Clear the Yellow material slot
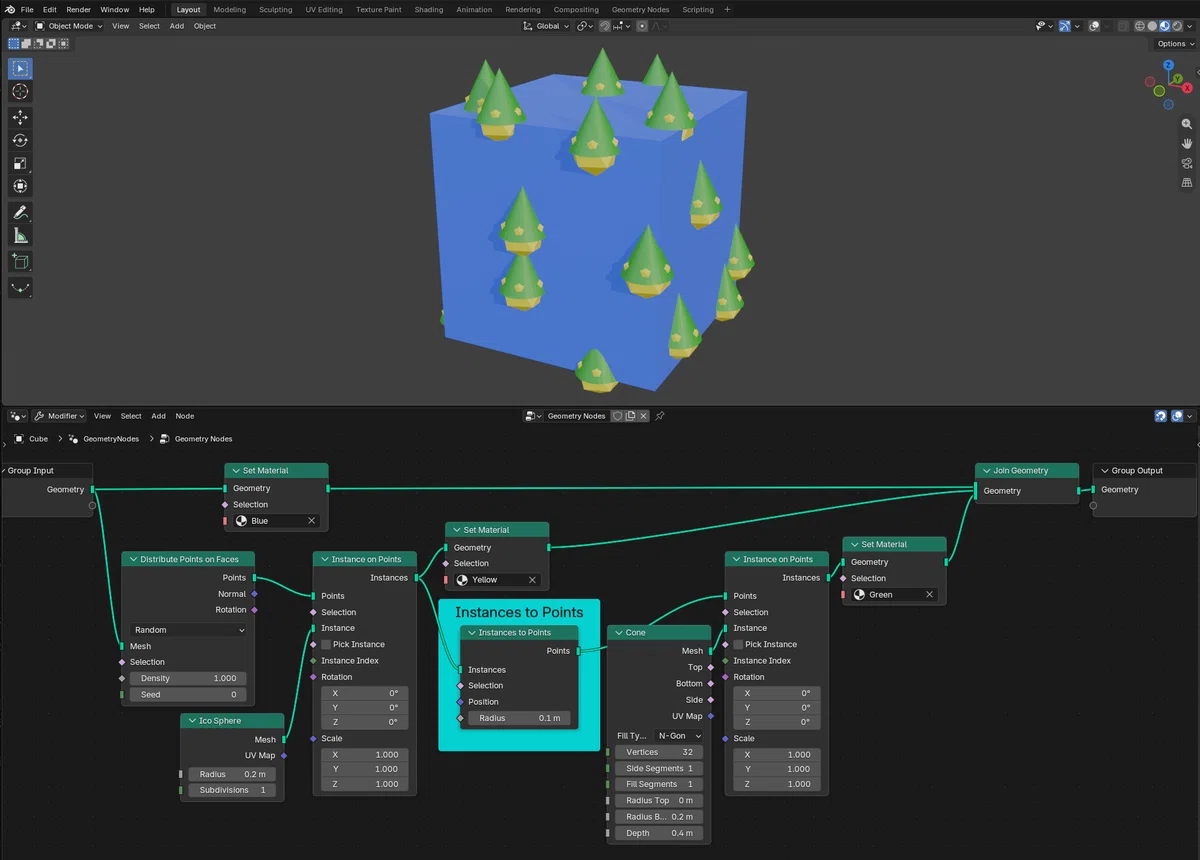The image size is (1200, 860). point(532,580)
